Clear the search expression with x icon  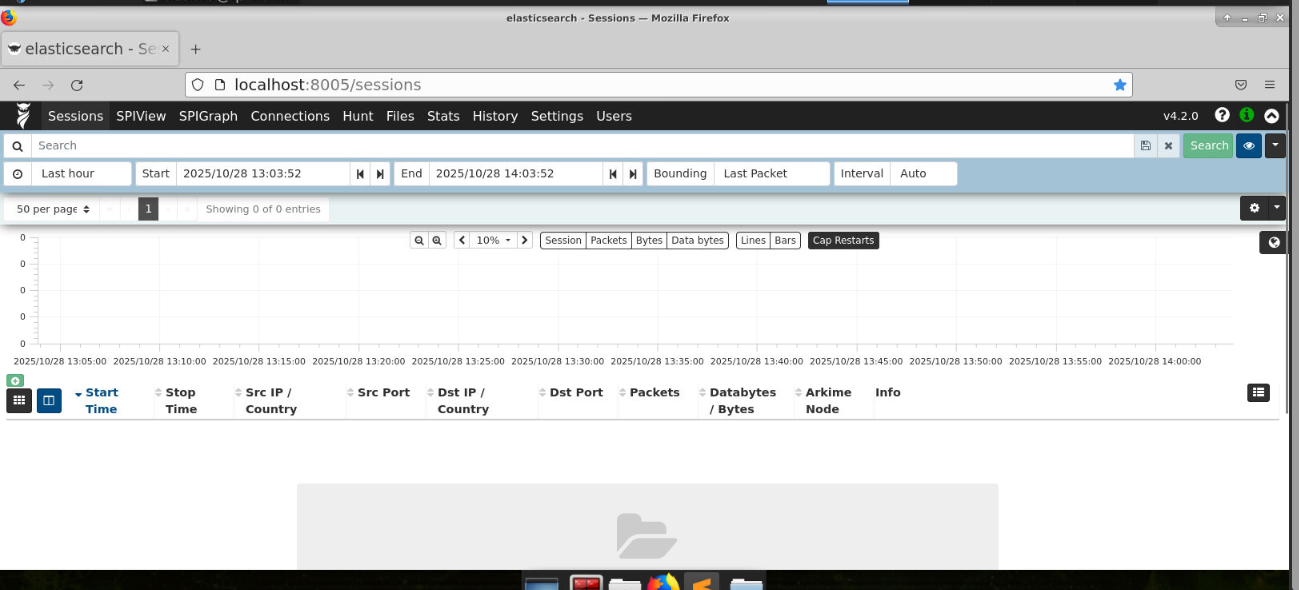click(1168, 146)
